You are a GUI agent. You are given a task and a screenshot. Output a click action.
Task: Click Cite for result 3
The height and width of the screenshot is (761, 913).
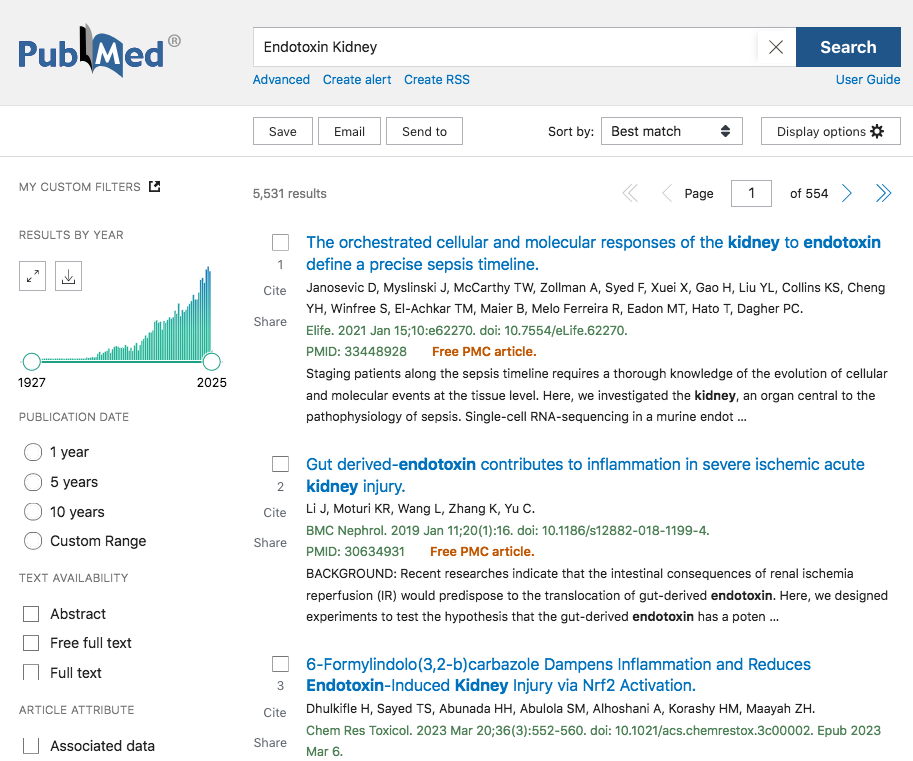click(x=275, y=713)
